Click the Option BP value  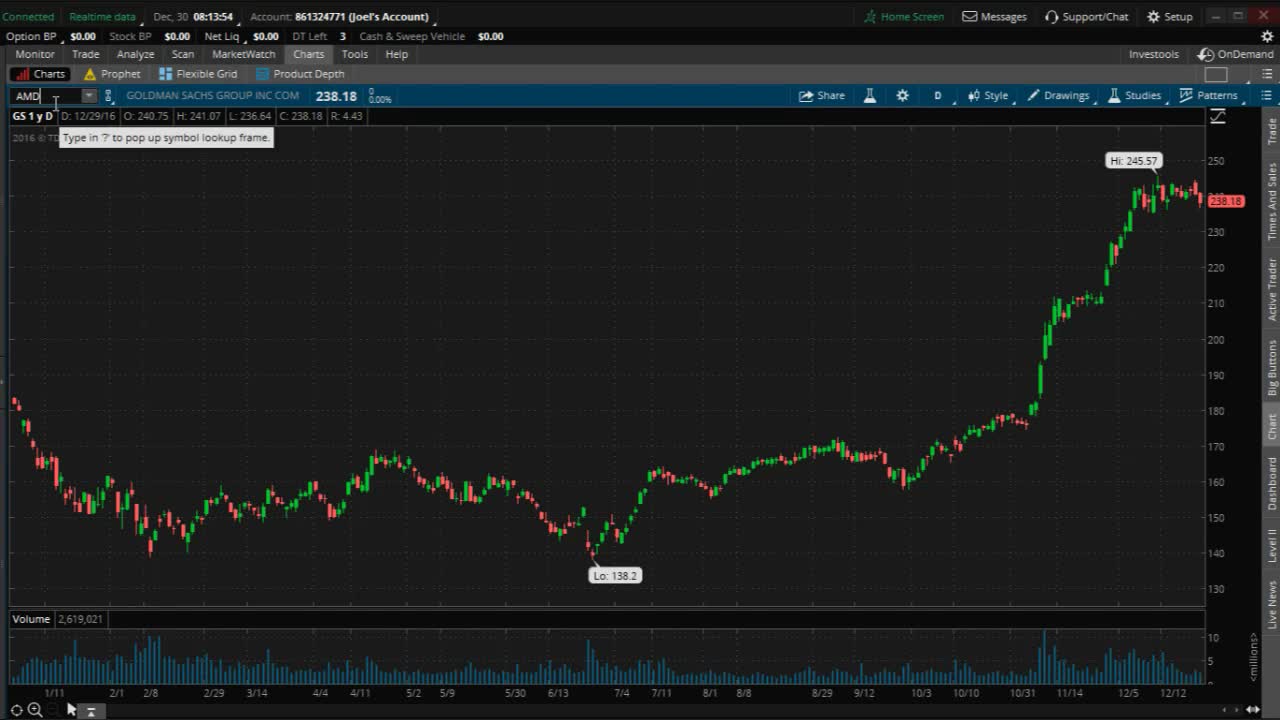coord(83,36)
